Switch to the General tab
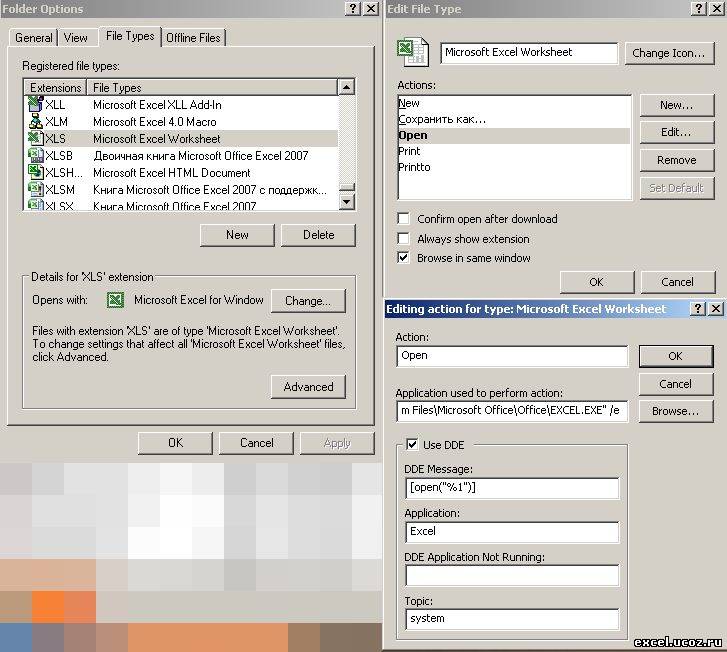The height and width of the screenshot is (652, 727). [x=34, y=38]
